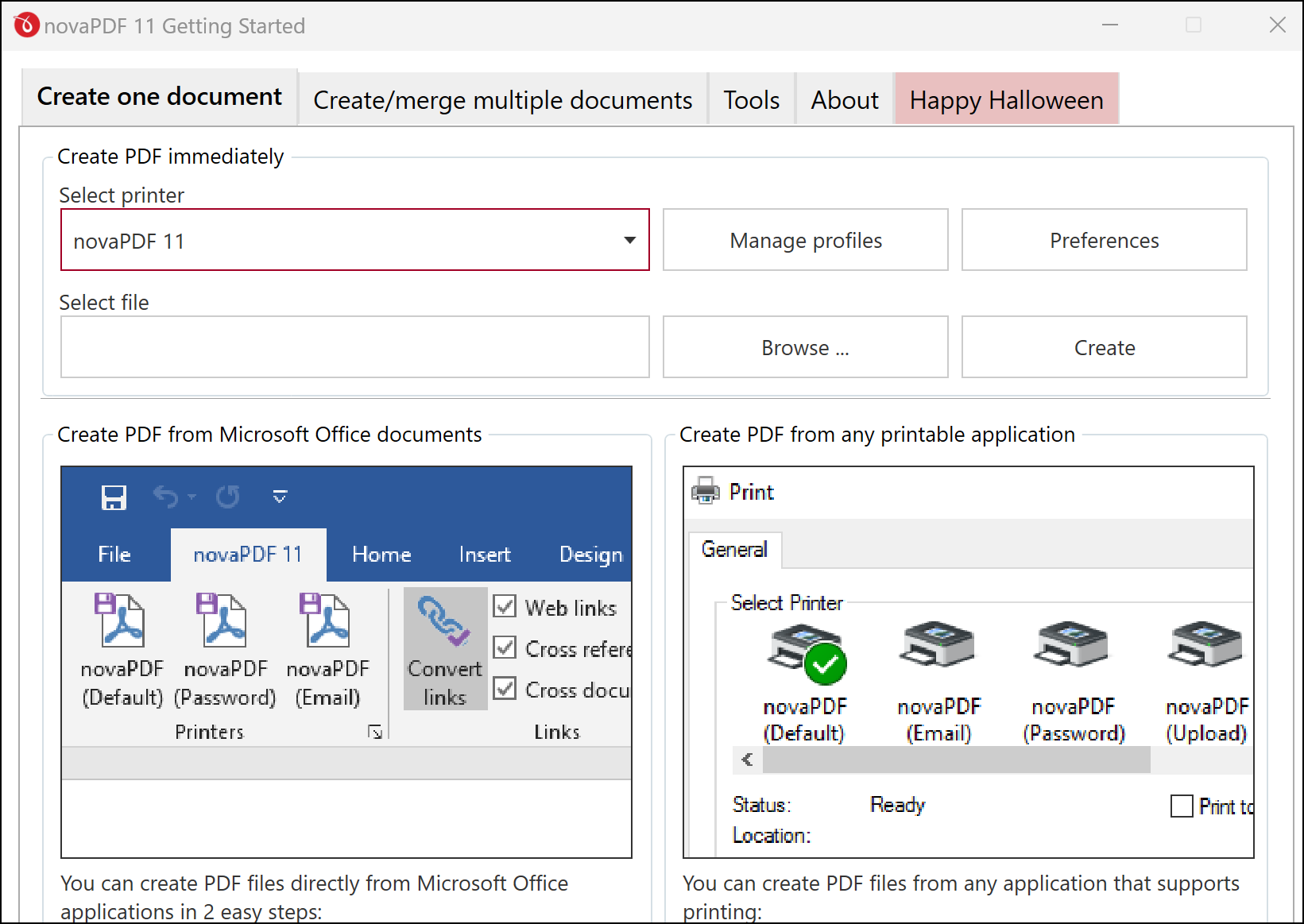Viewport: 1304px width, 924px height.
Task: Click the printer icon beside Print title
Action: click(x=706, y=491)
